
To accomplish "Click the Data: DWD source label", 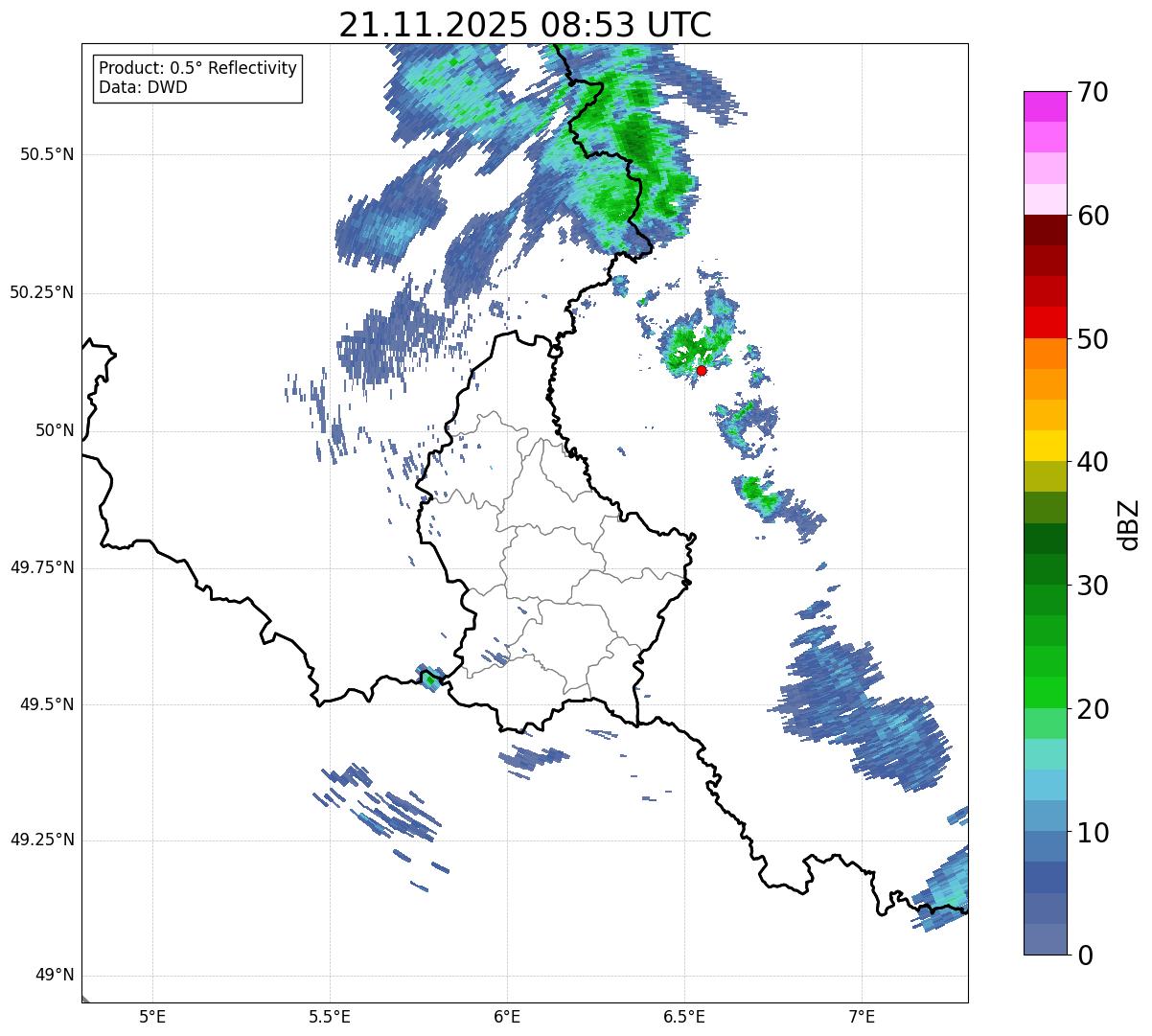I will point(143,88).
